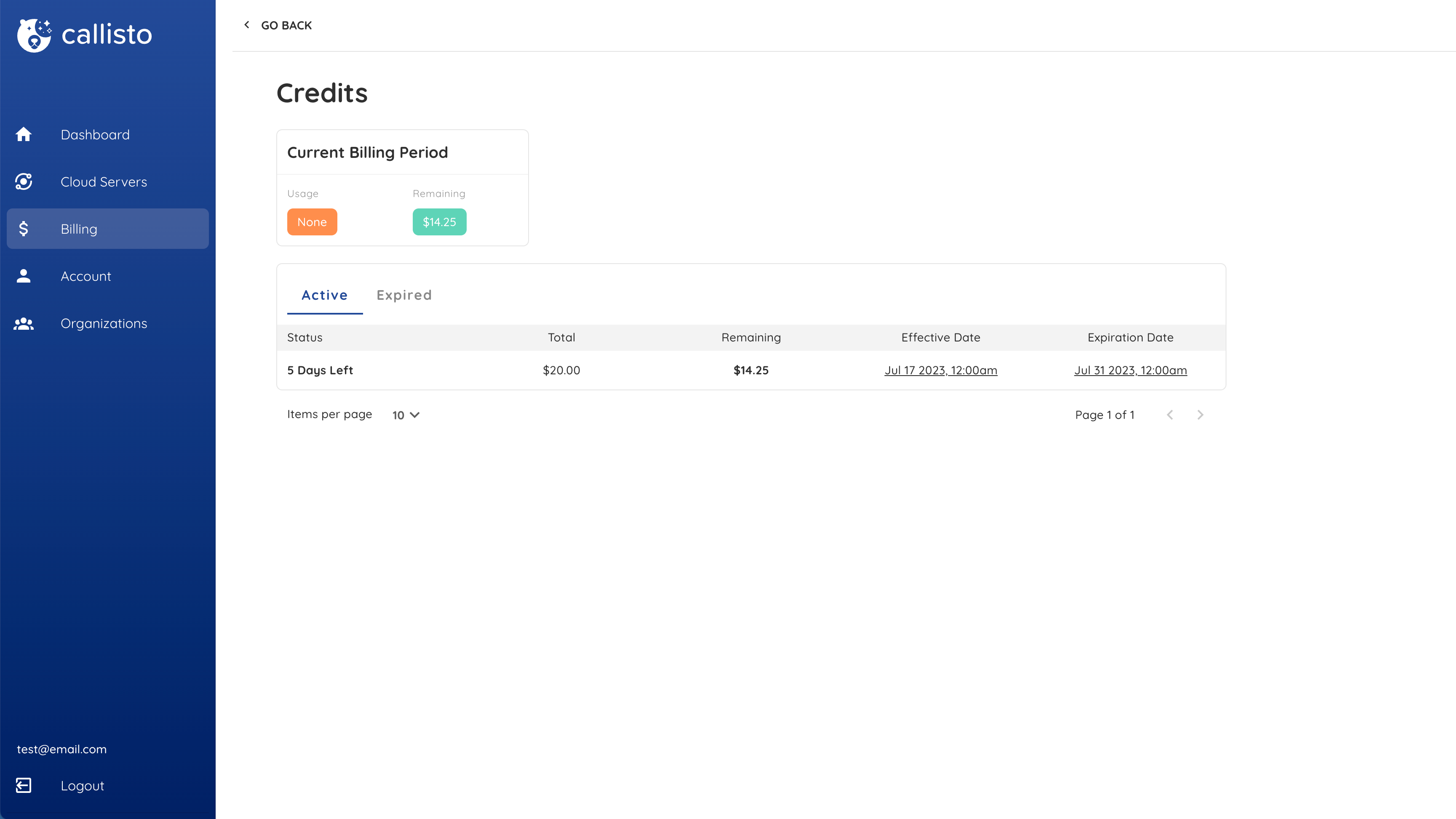
Task: Open Cloud Servers menu item
Action: pyautogui.click(x=104, y=182)
